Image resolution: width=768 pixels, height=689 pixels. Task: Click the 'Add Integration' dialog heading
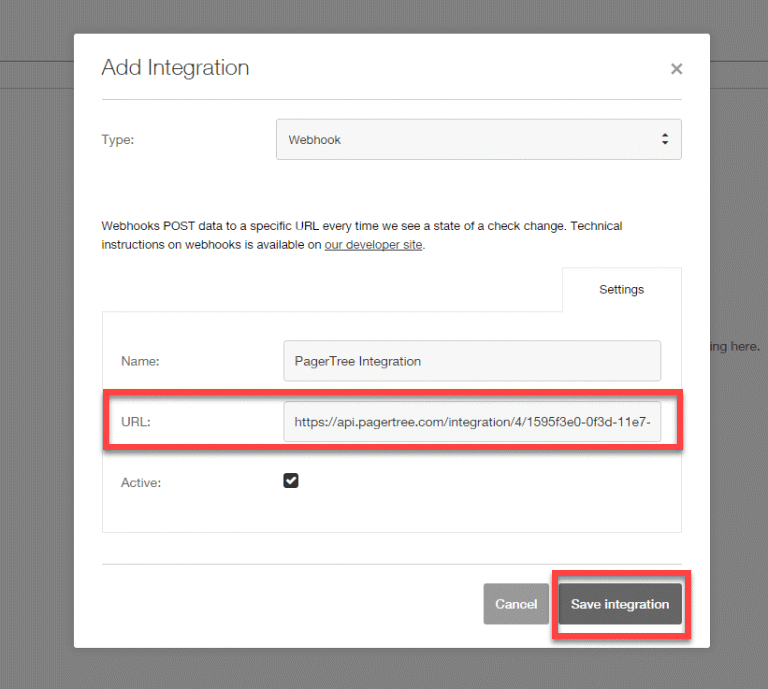(x=175, y=68)
